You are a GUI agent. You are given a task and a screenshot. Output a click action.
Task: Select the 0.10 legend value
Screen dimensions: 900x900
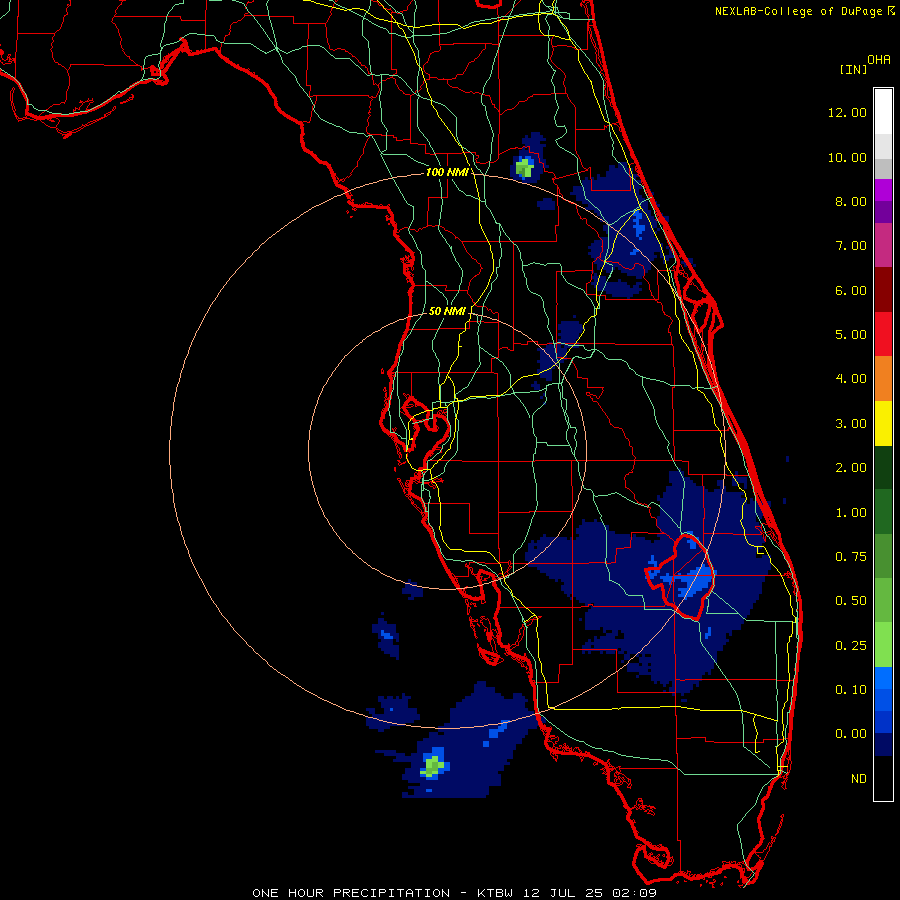click(851, 690)
